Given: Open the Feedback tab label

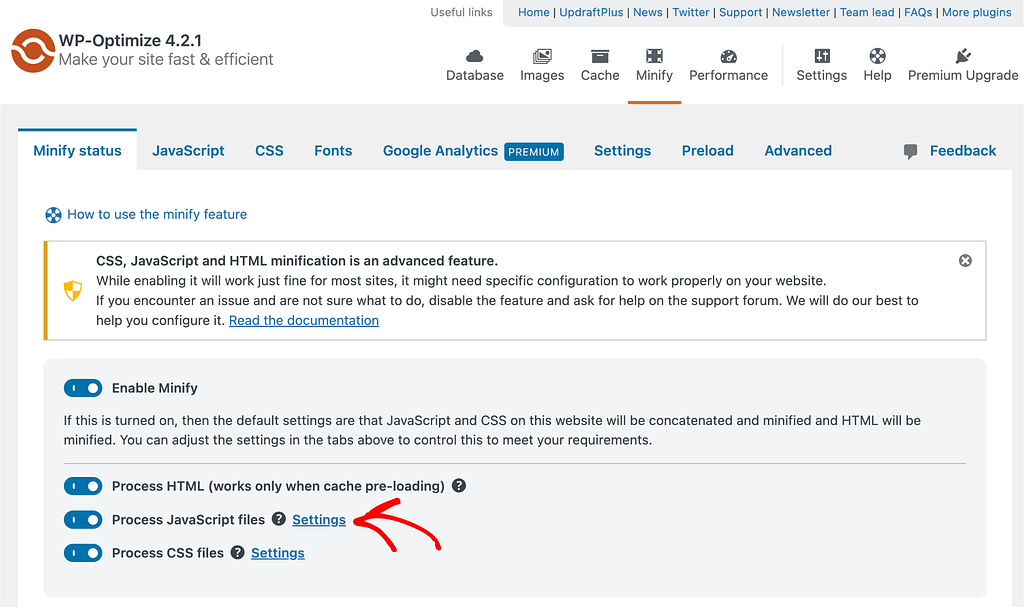Looking at the screenshot, I should (963, 151).
